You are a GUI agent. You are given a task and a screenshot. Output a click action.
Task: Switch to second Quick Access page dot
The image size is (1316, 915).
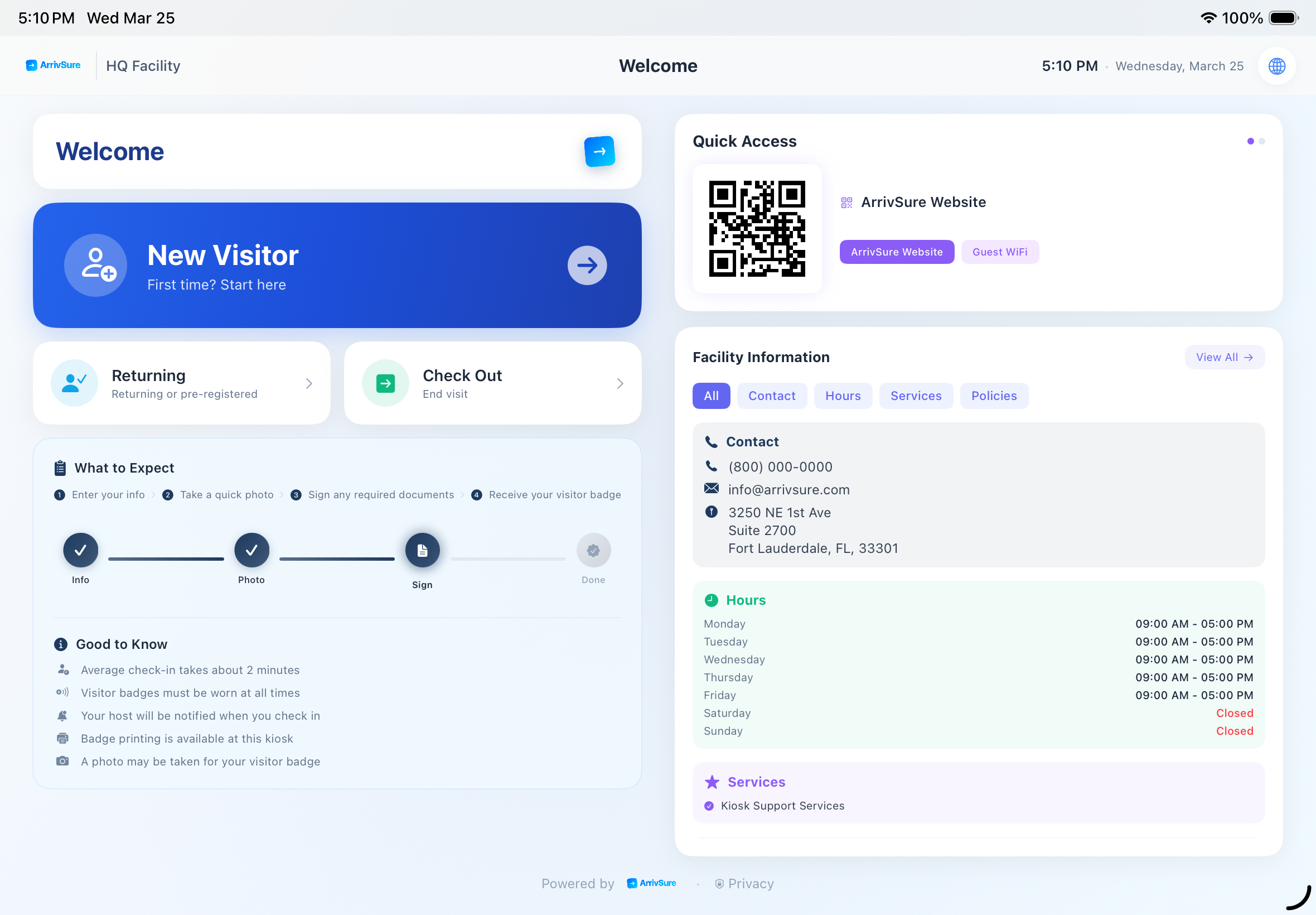click(1261, 141)
